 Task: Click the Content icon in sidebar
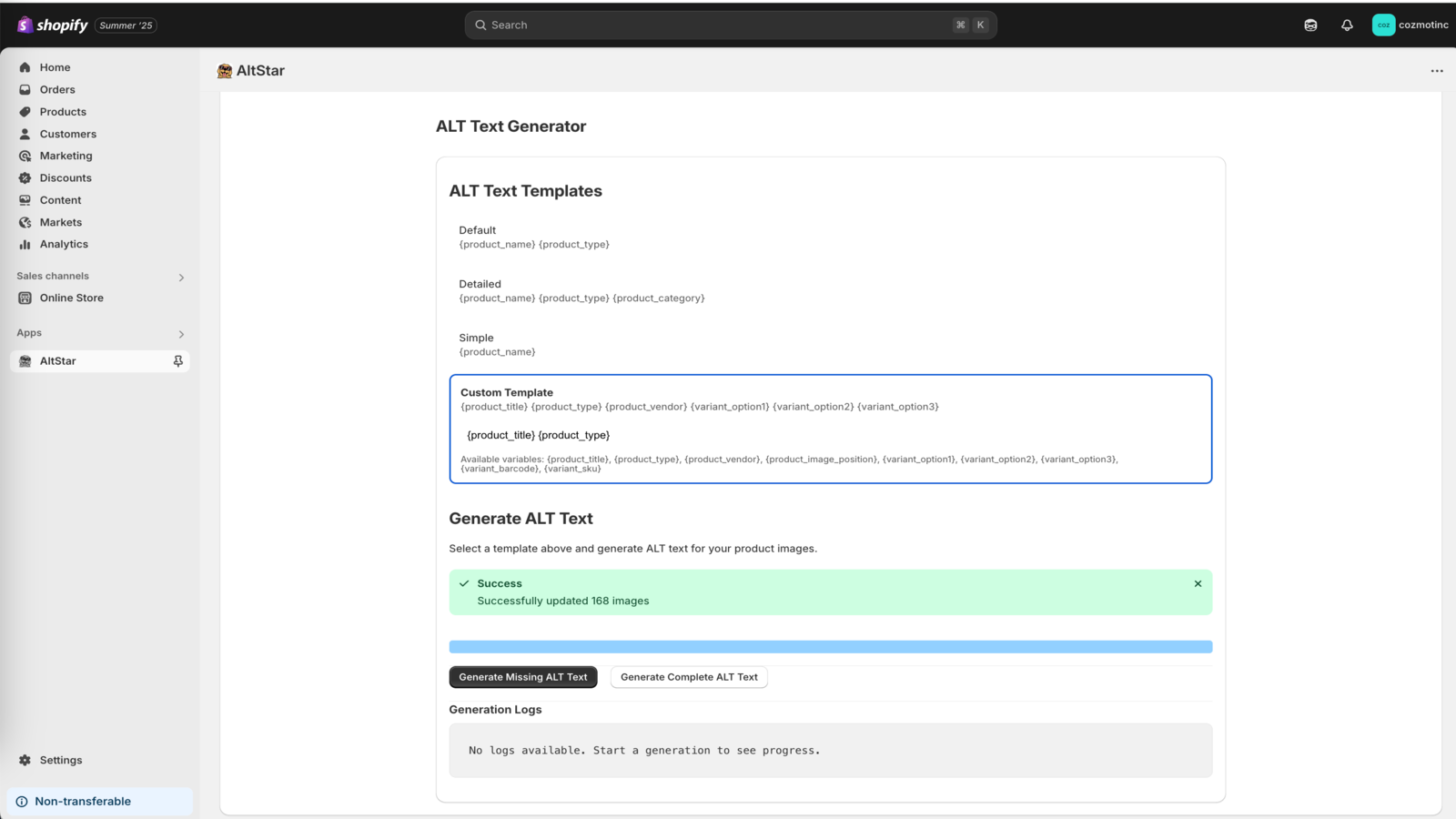click(25, 200)
